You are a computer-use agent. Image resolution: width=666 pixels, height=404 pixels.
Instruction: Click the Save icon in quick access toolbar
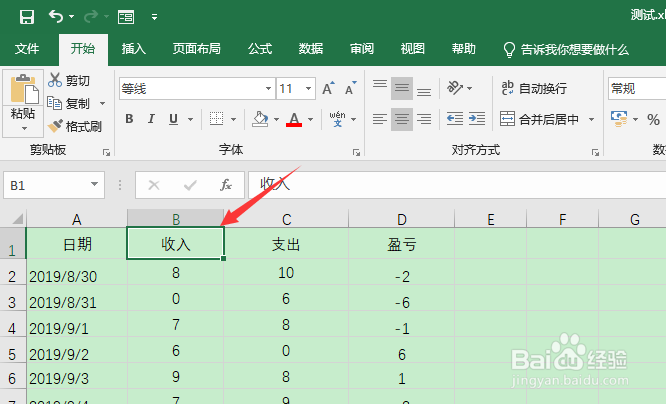tap(27, 17)
